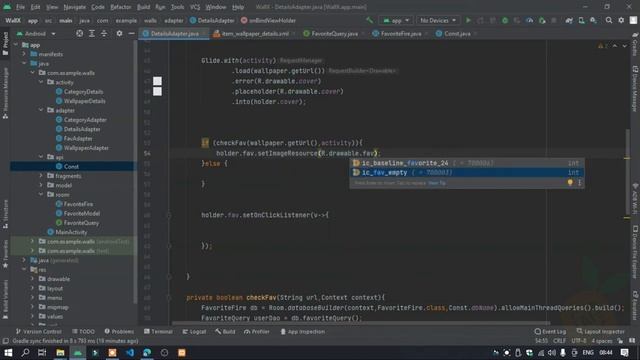Expand the fragments package folder

(41, 176)
